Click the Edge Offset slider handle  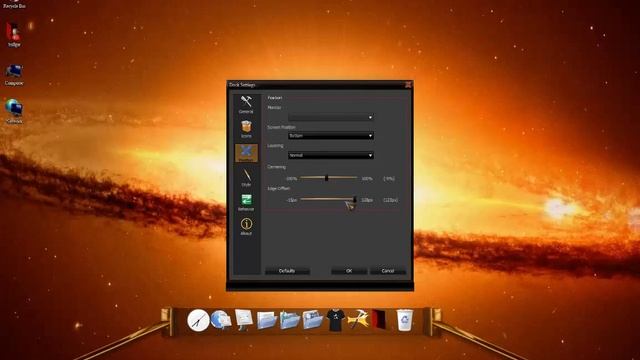[355, 199]
